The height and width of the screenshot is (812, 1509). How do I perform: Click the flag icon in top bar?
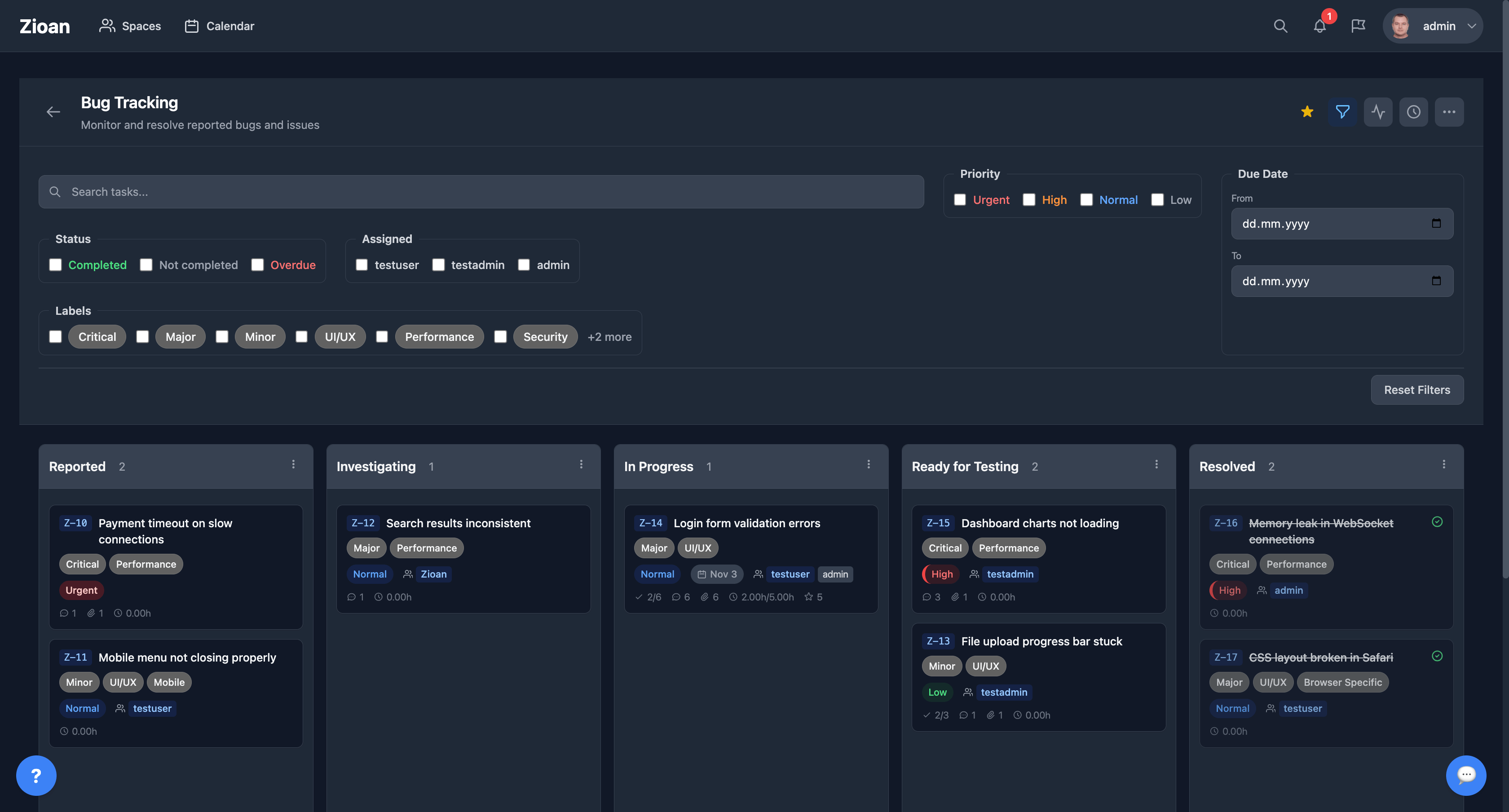coord(1358,26)
